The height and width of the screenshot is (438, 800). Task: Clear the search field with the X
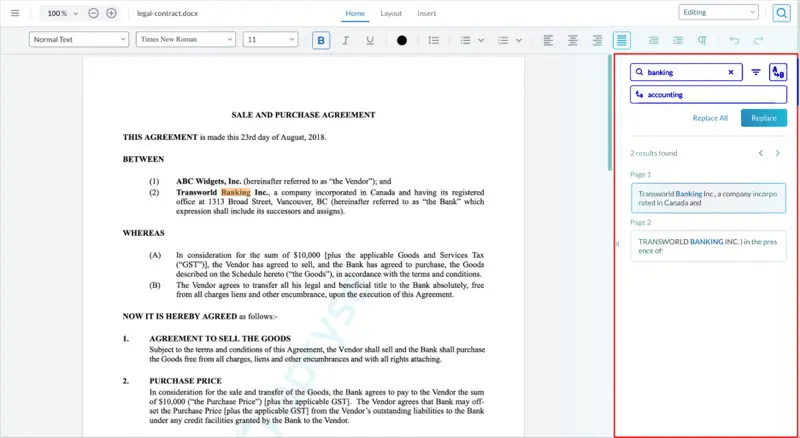(x=731, y=72)
